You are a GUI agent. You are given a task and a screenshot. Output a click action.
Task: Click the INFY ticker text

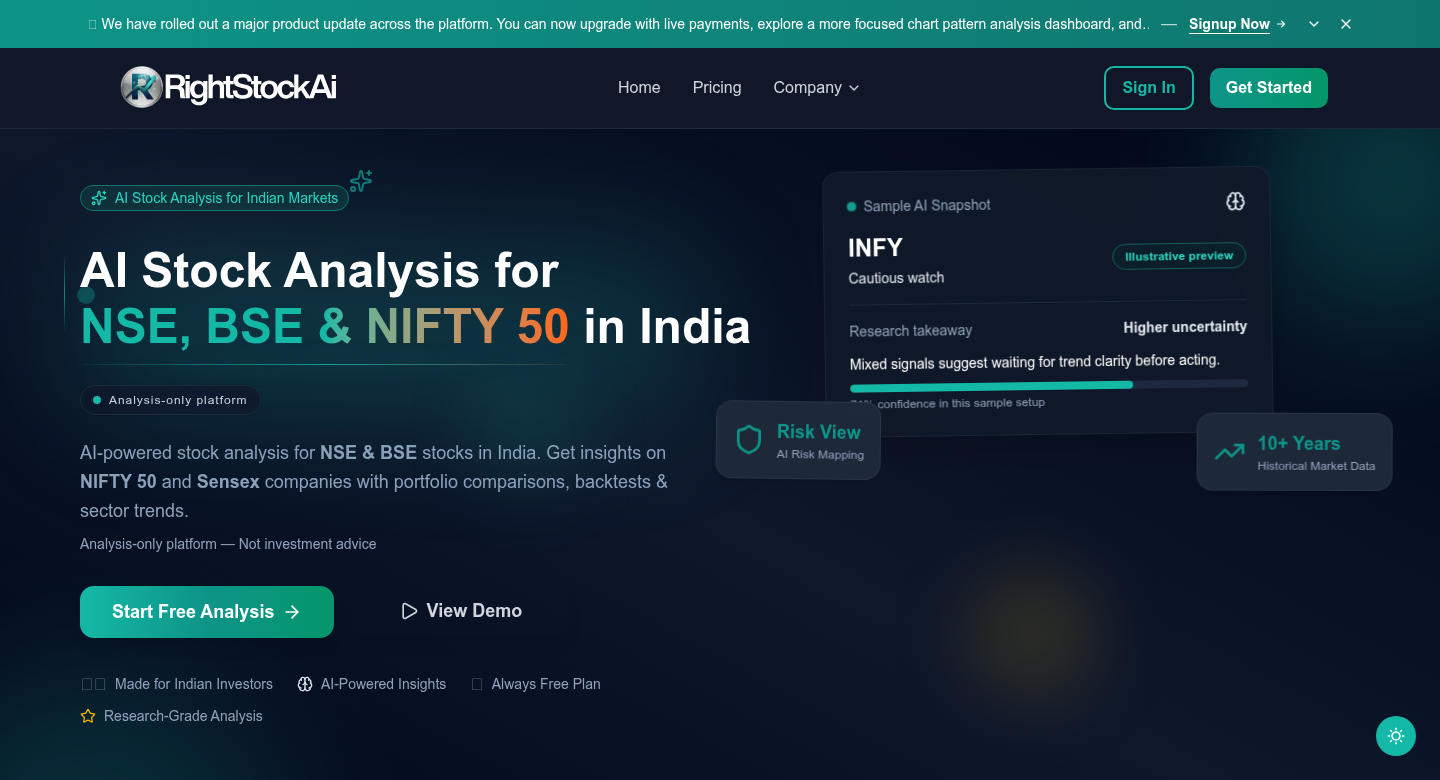[x=876, y=247]
